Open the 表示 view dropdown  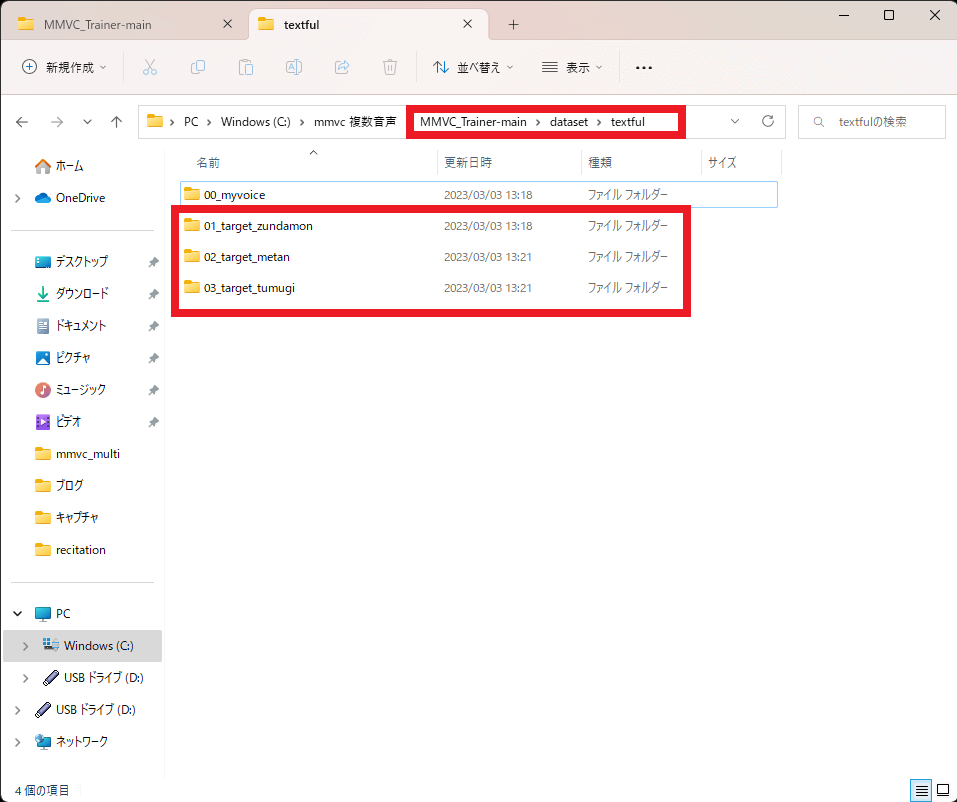click(x=572, y=67)
